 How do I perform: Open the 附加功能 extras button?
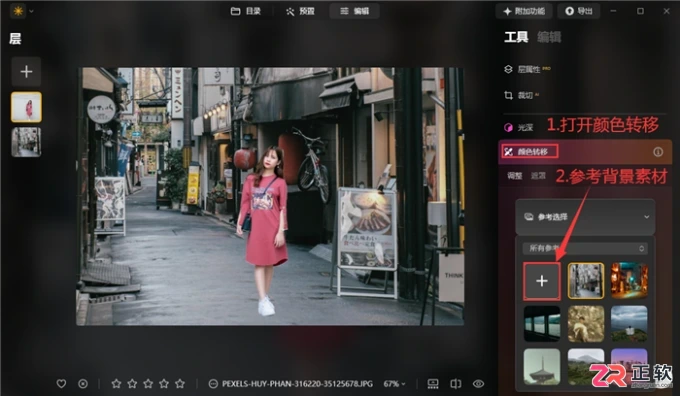[524, 11]
